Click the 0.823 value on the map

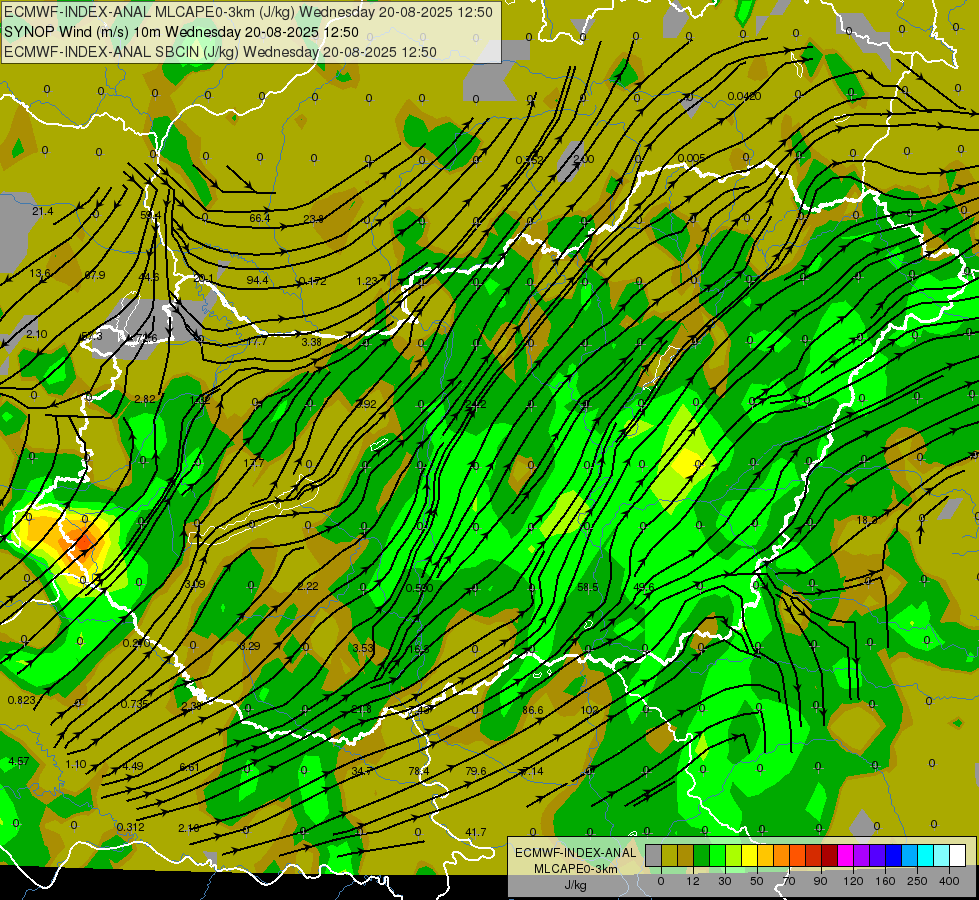coord(22,700)
